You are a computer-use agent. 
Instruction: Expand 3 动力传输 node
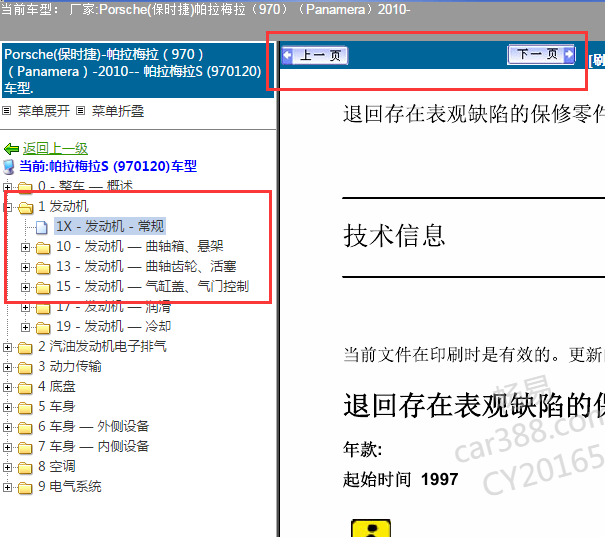(7, 368)
